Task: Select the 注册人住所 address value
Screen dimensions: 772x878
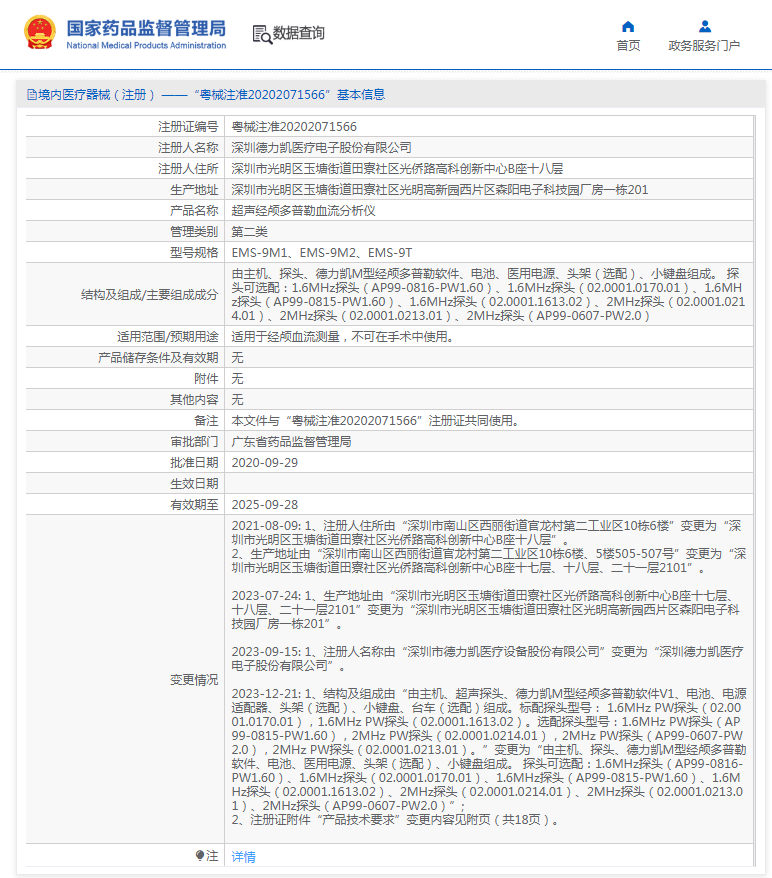Action: (x=397, y=169)
